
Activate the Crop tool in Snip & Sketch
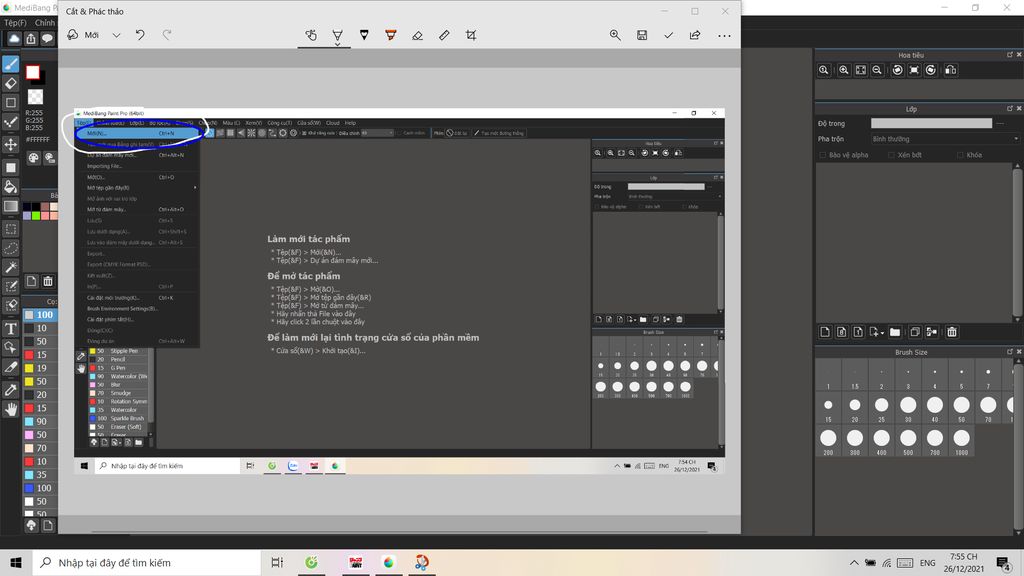(471, 35)
